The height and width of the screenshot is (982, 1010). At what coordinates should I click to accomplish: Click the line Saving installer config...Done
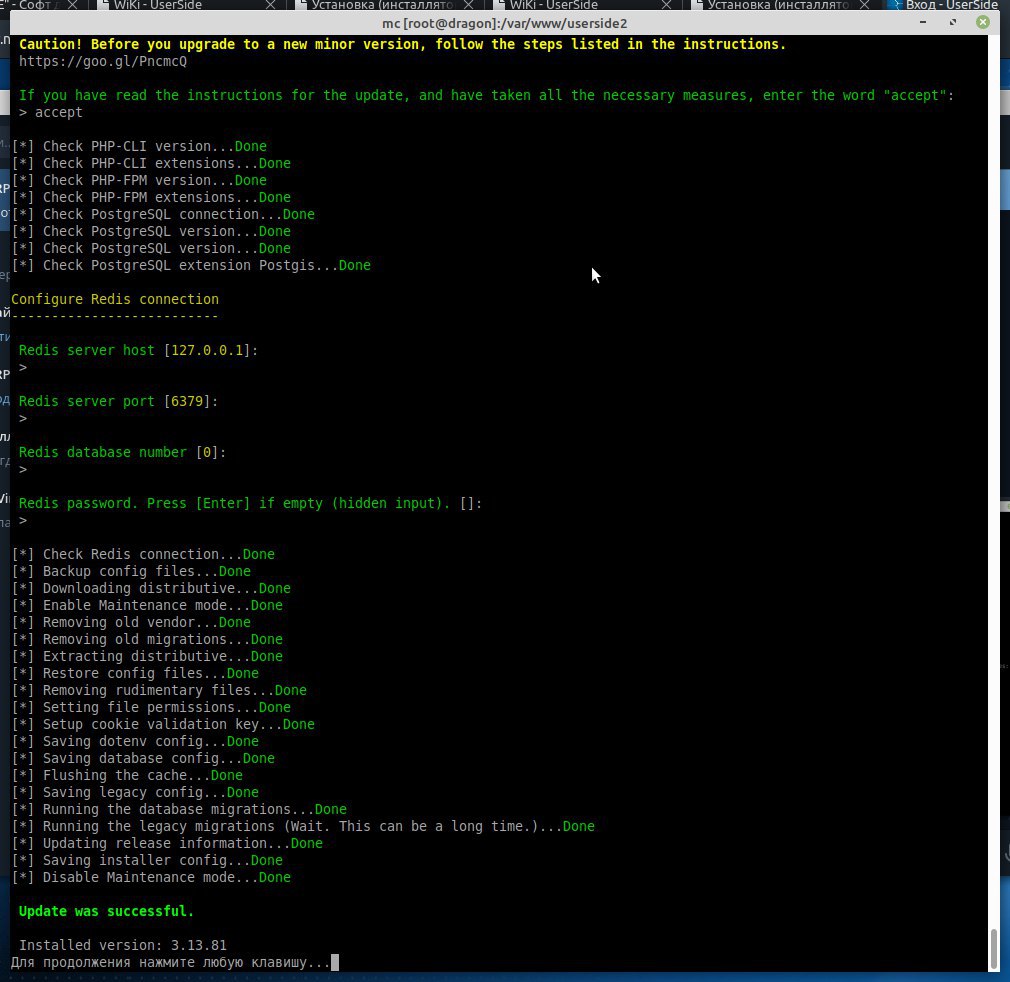148,860
